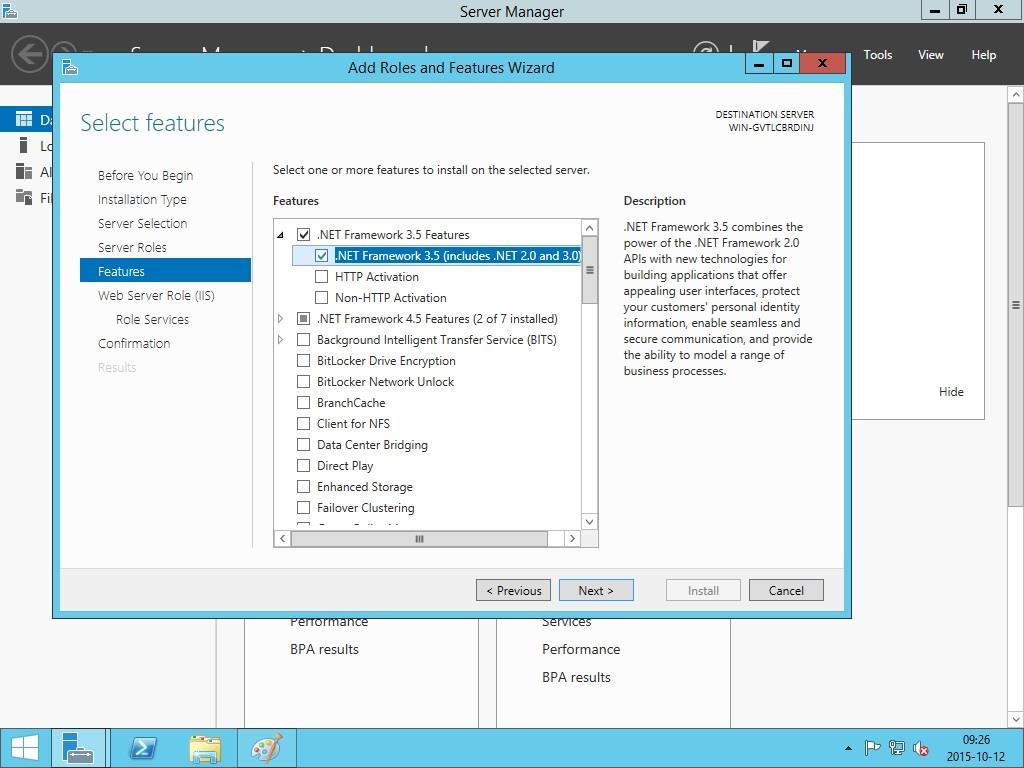Check Data Center Bridging feature
Viewport: 1024px width, 768px height.
303,444
